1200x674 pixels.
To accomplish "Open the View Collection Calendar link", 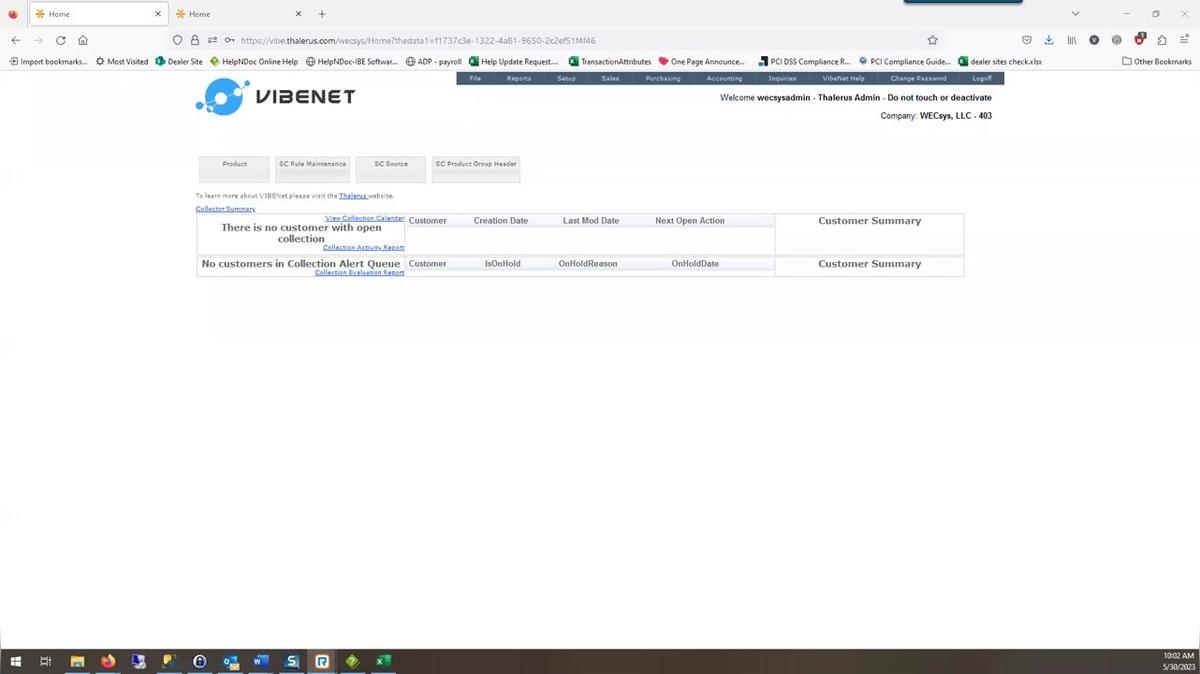I will tap(364, 218).
